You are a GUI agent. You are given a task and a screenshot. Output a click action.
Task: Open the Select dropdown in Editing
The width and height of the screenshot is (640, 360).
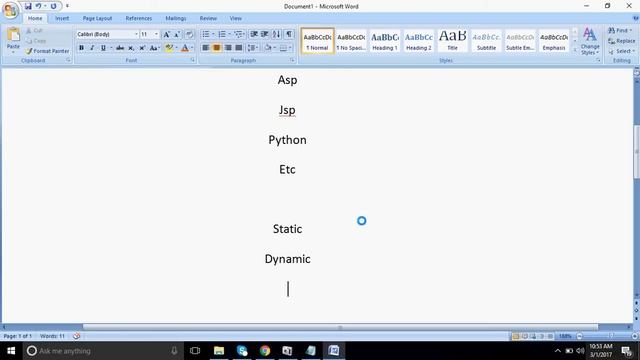point(622,51)
